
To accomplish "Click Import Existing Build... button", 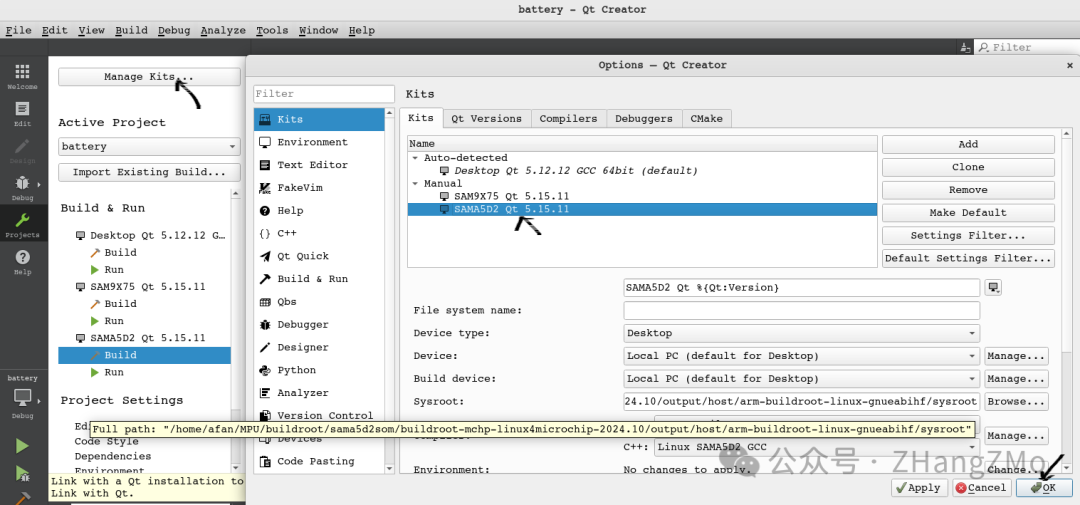I will (149, 172).
